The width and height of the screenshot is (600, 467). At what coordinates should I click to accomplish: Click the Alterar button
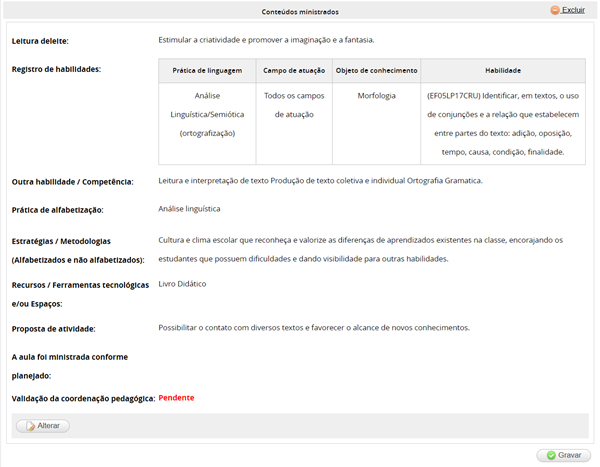(43, 426)
